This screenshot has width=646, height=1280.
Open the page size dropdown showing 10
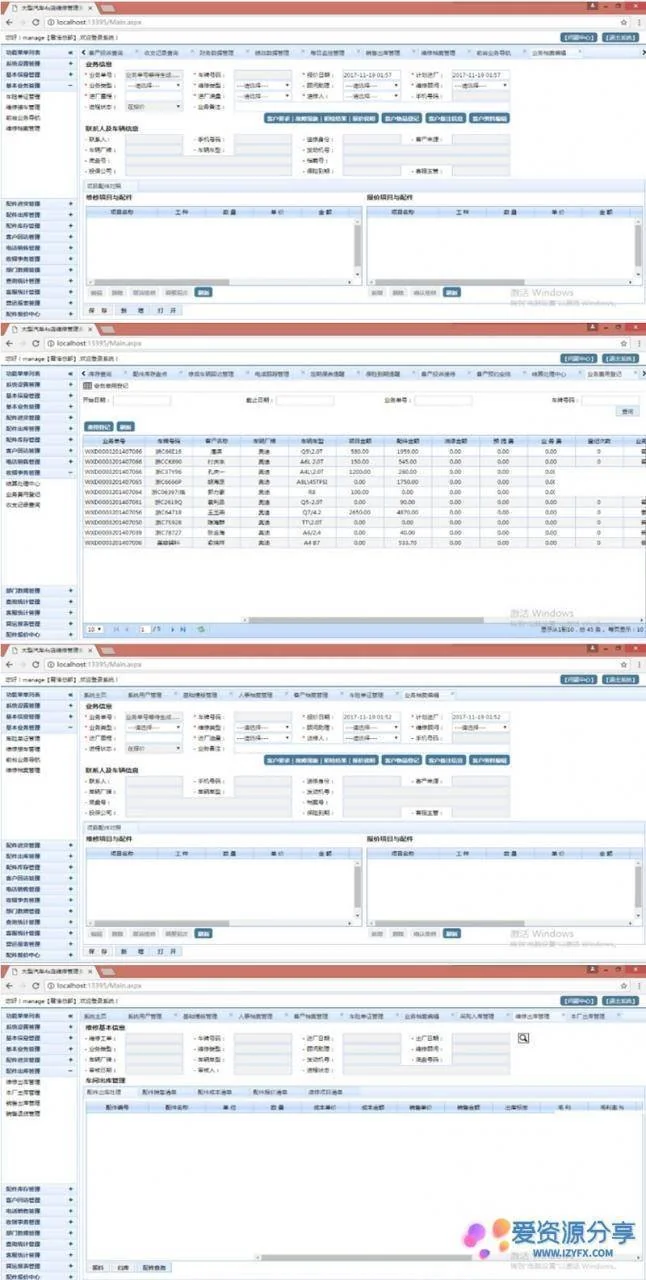coord(94,629)
